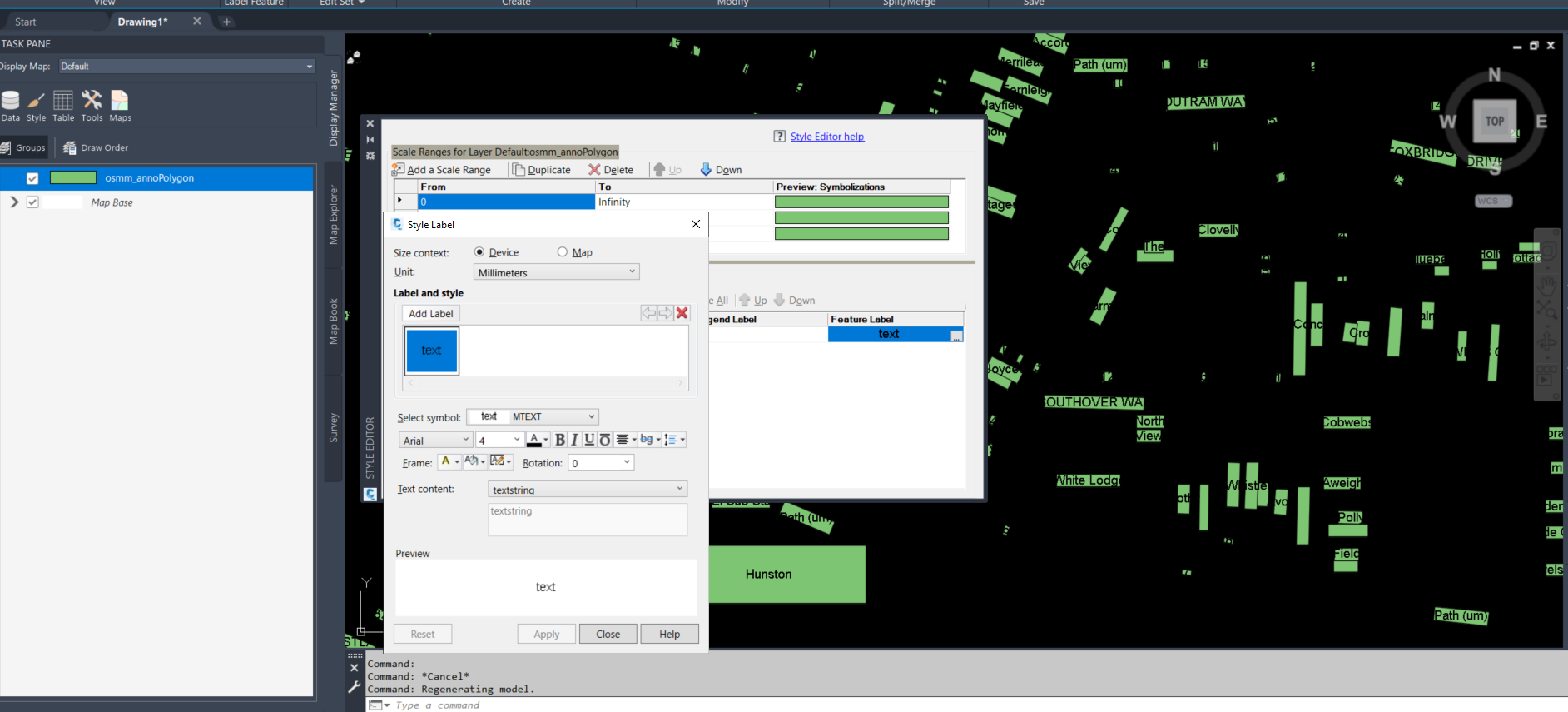Toggle bold formatting for the label
Image resolution: width=1568 pixels, height=712 pixels.
(x=560, y=440)
